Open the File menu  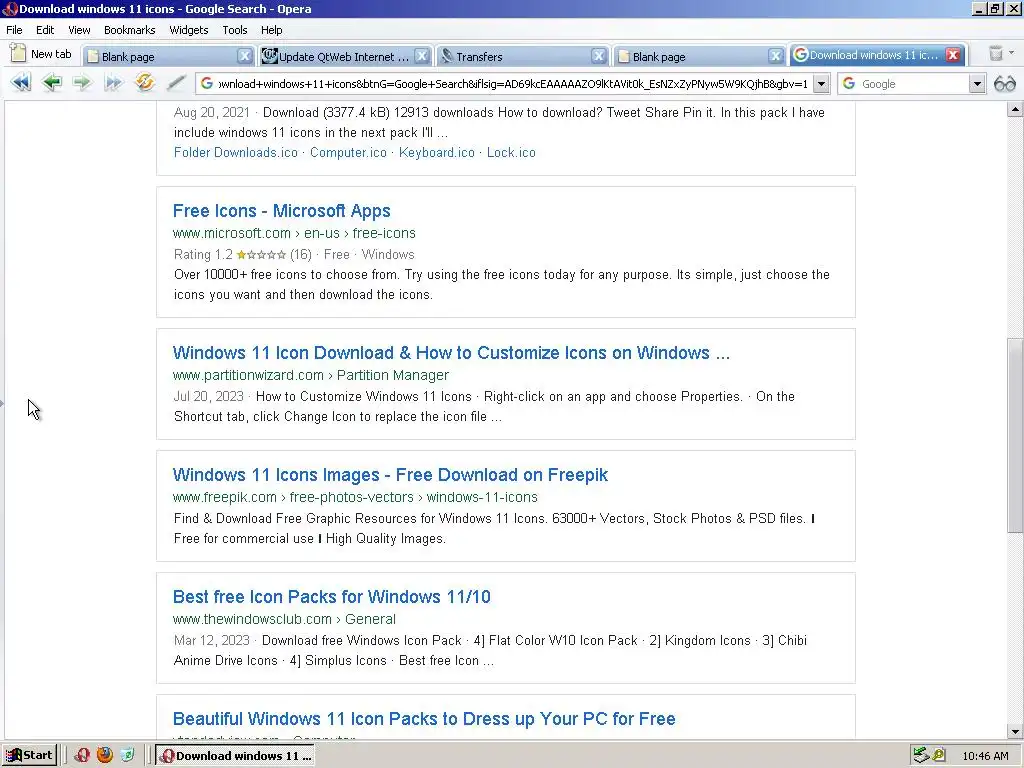14,30
